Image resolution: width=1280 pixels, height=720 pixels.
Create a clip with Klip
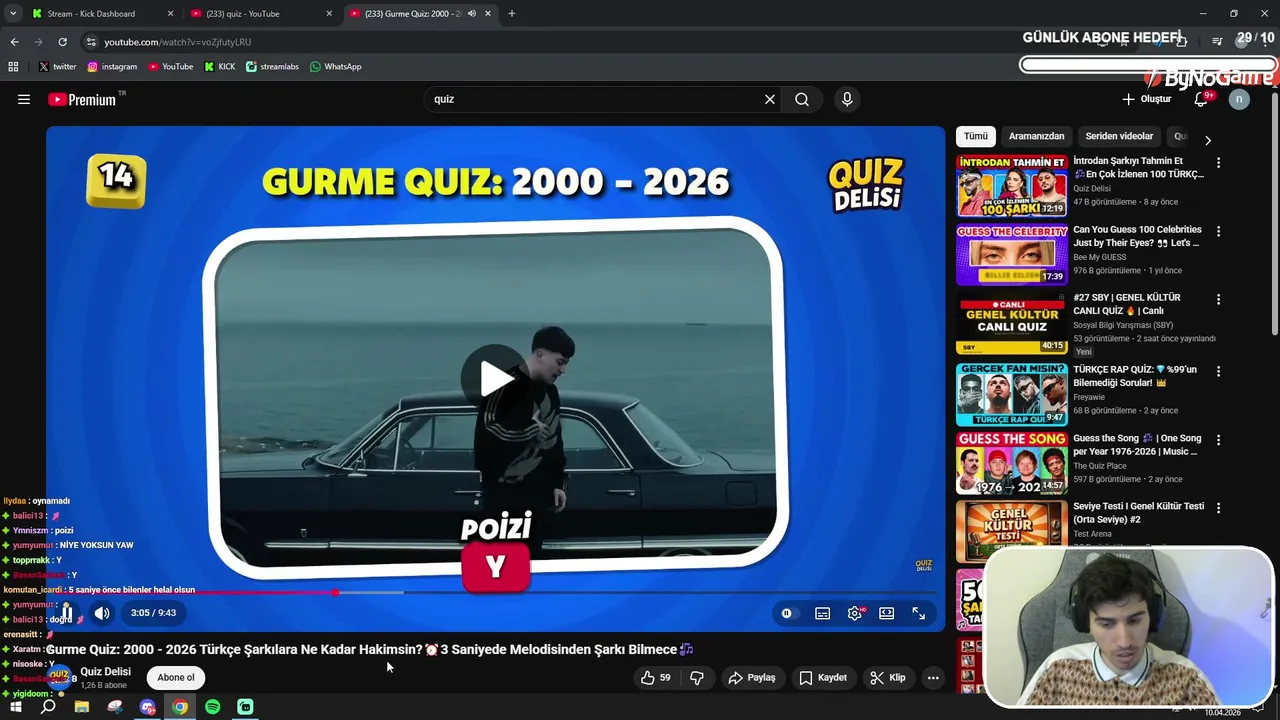pos(888,677)
